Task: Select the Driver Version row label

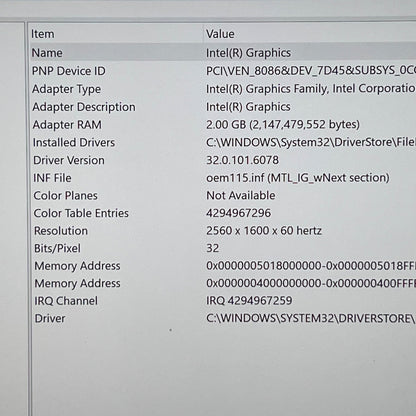Action: click(69, 160)
